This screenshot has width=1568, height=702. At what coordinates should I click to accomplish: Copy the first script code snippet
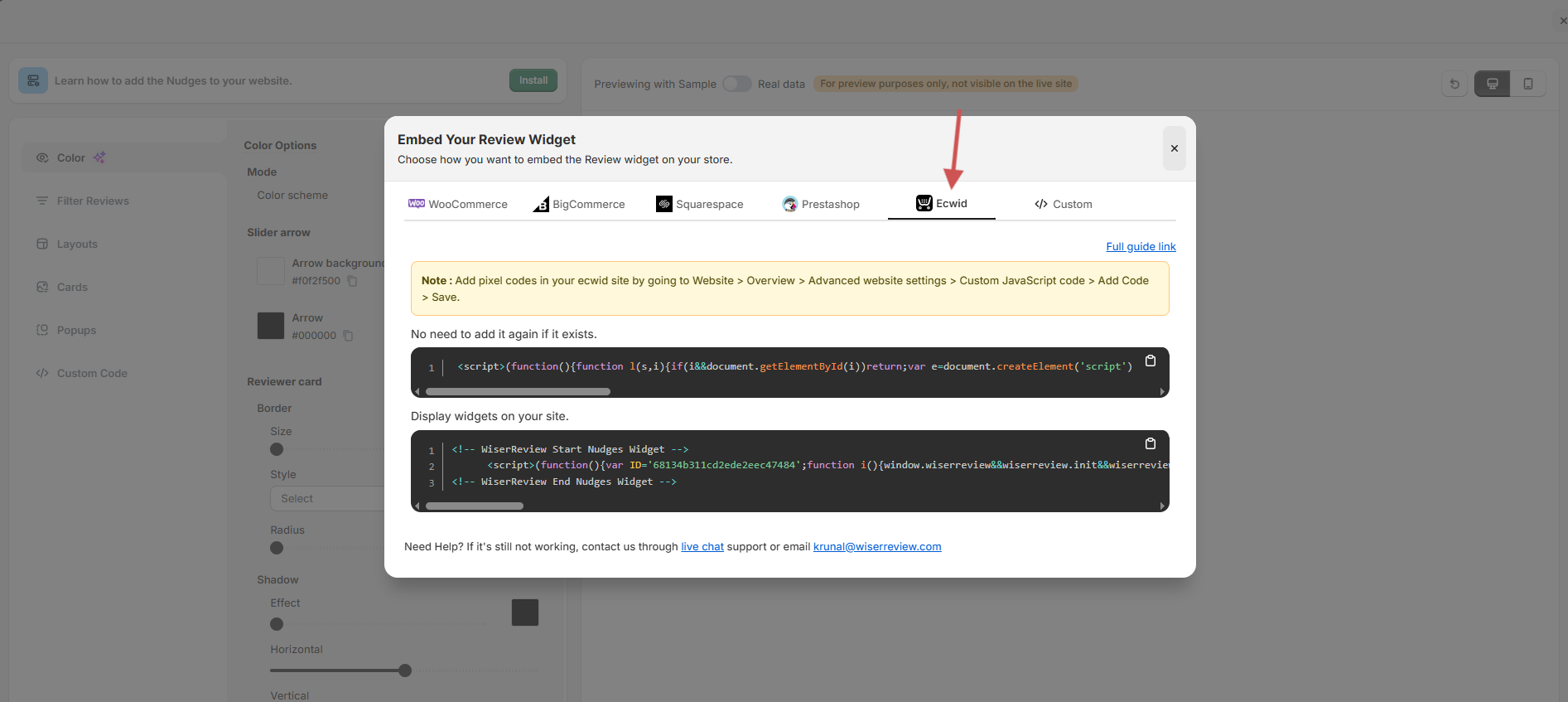click(x=1150, y=361)
